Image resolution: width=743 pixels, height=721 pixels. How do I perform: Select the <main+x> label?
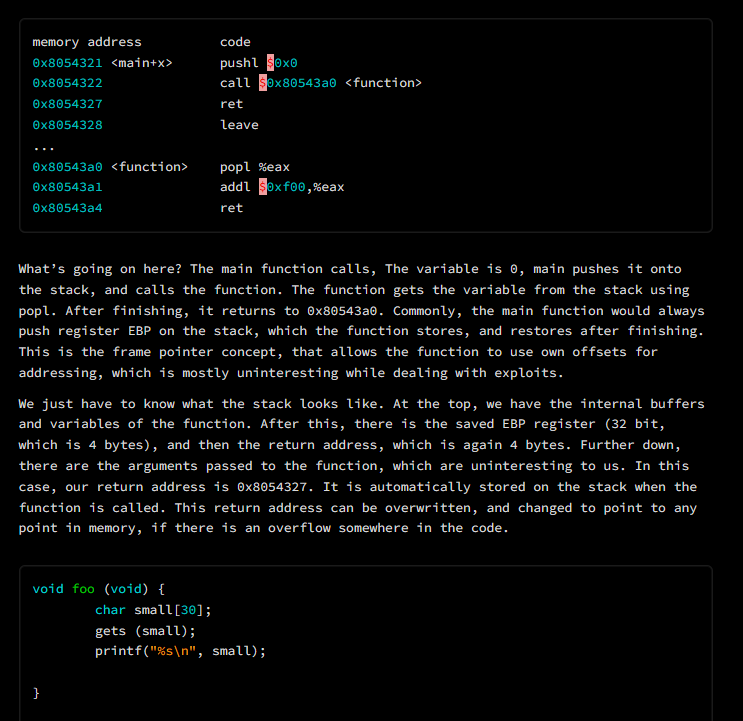pyautogui.click(x=142, y=63)
